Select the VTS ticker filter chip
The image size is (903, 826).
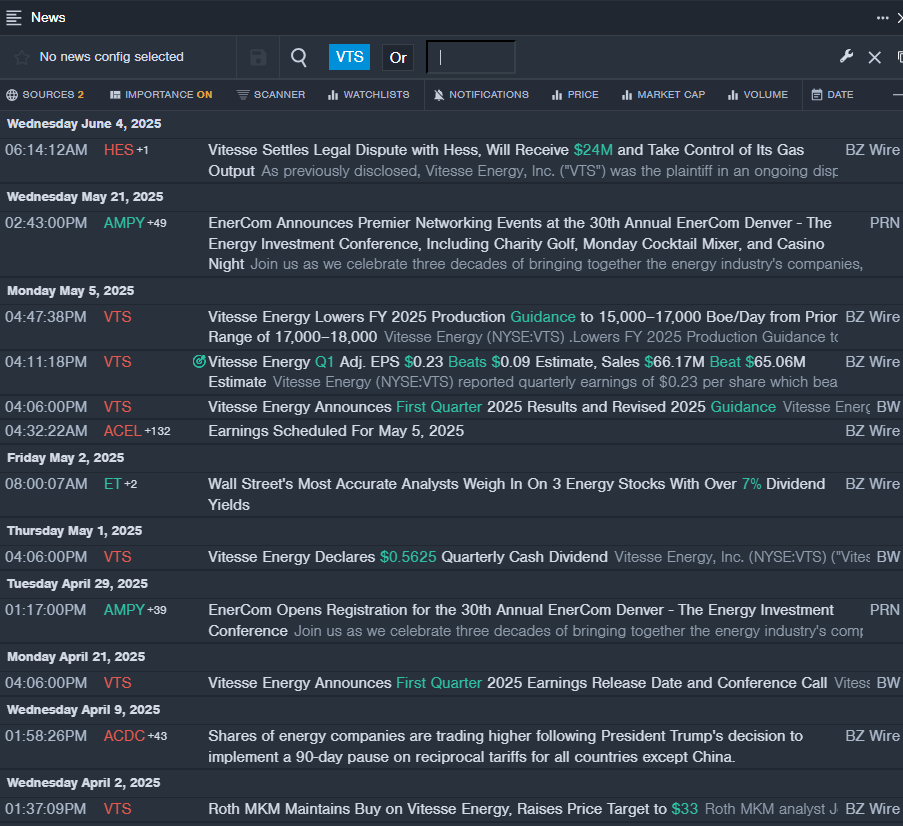click(349, 57)
